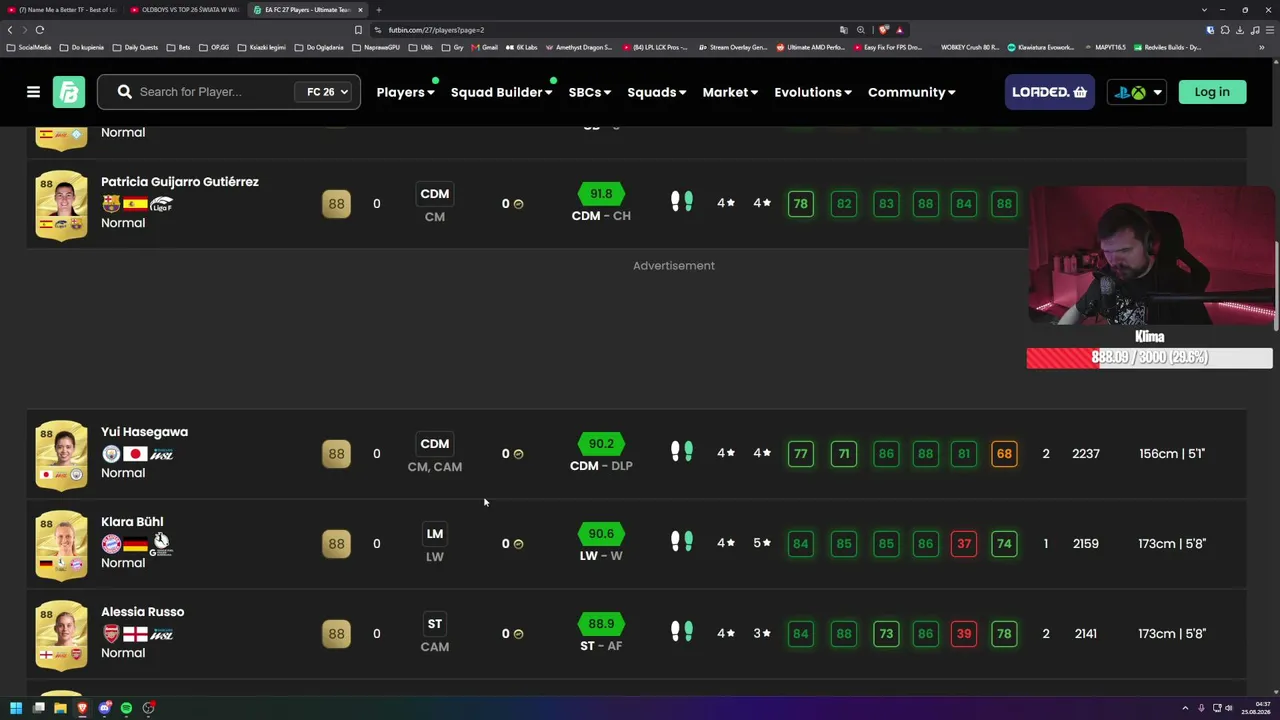Click the coin icon in Klara Bühl's row

pyautogui.click(x=518, y=544)
